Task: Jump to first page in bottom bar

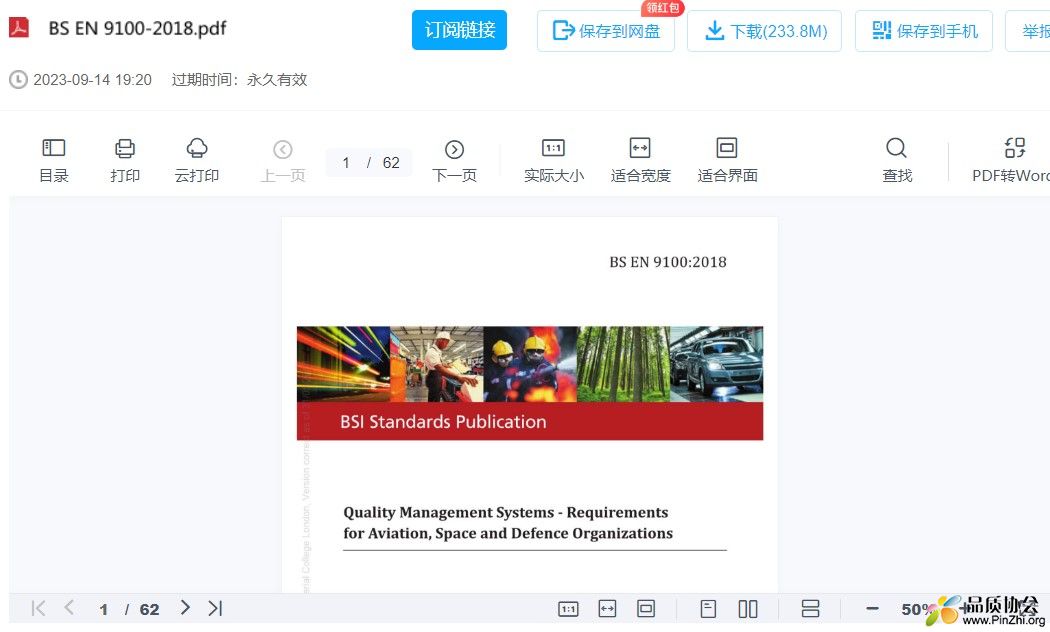Action: 38,608
